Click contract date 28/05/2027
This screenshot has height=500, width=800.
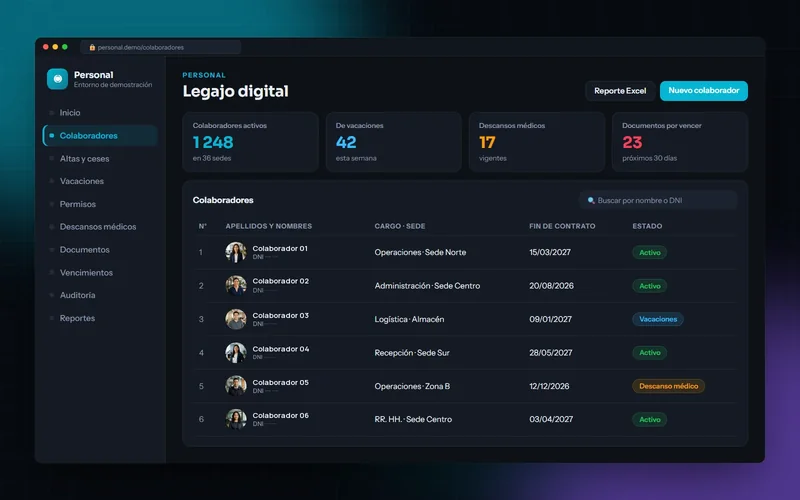551,353
